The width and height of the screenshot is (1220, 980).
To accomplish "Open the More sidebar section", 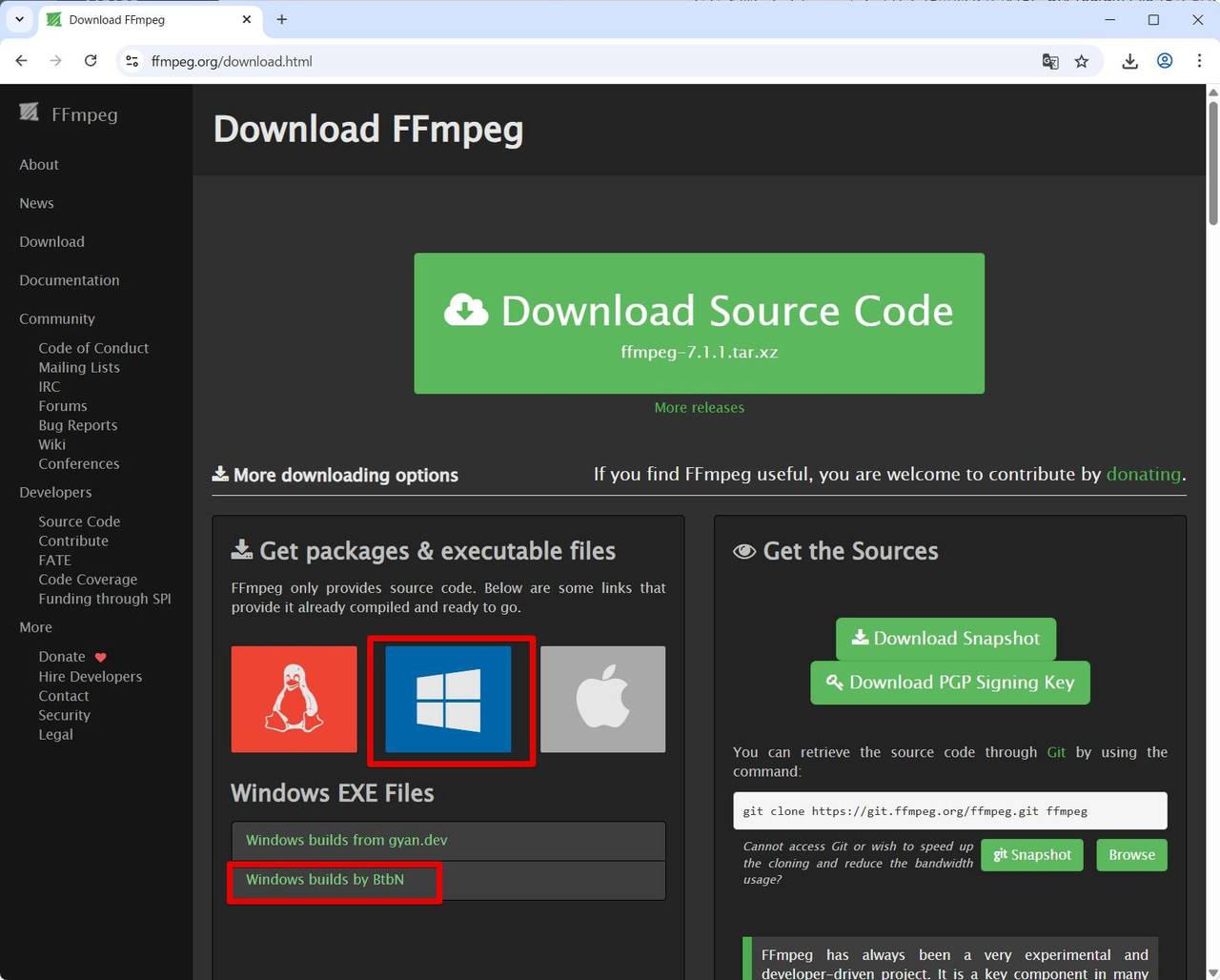I will [35, 627].
